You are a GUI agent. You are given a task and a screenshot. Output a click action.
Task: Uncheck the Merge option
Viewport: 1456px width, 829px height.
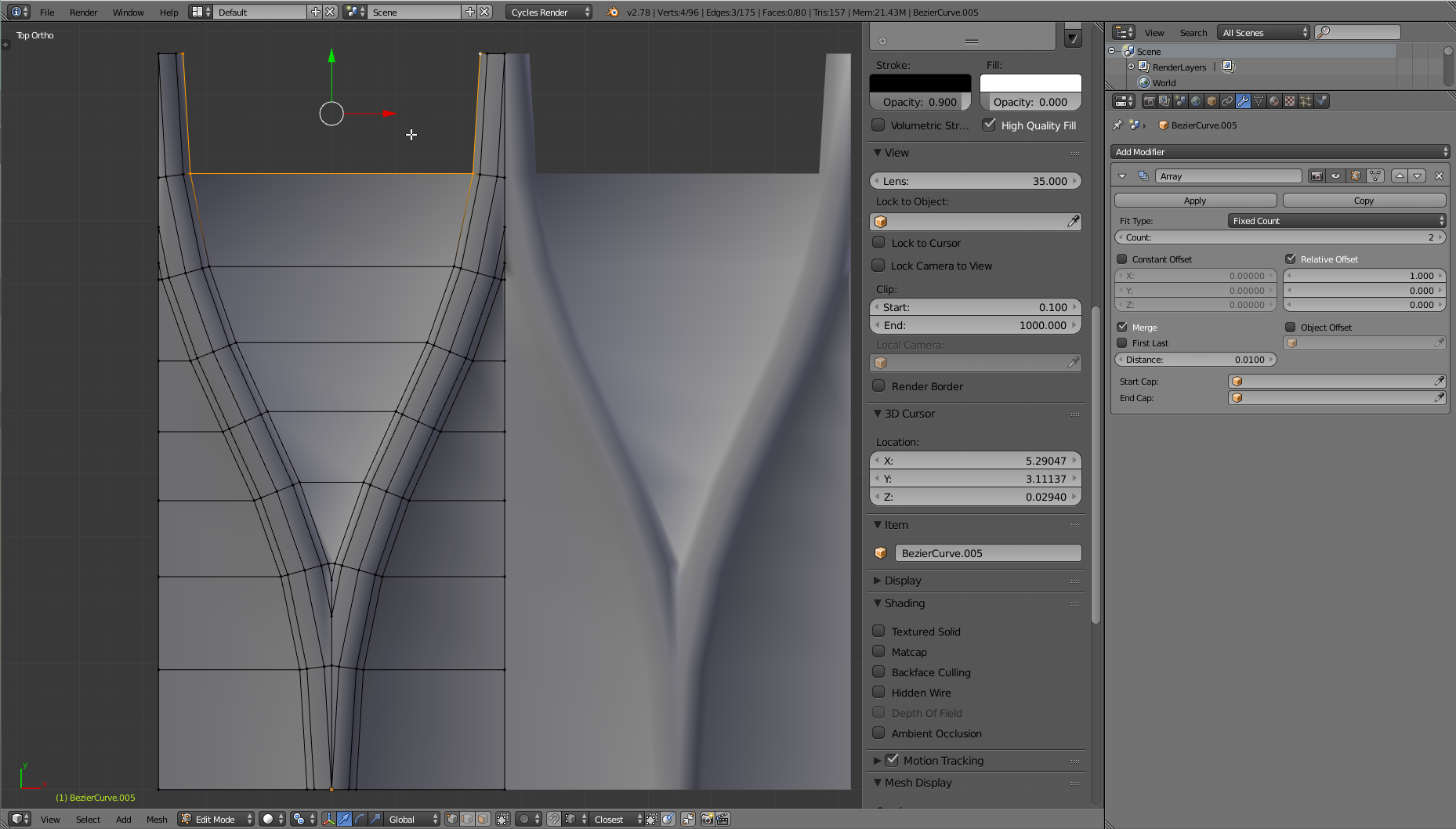point(1121,328)
